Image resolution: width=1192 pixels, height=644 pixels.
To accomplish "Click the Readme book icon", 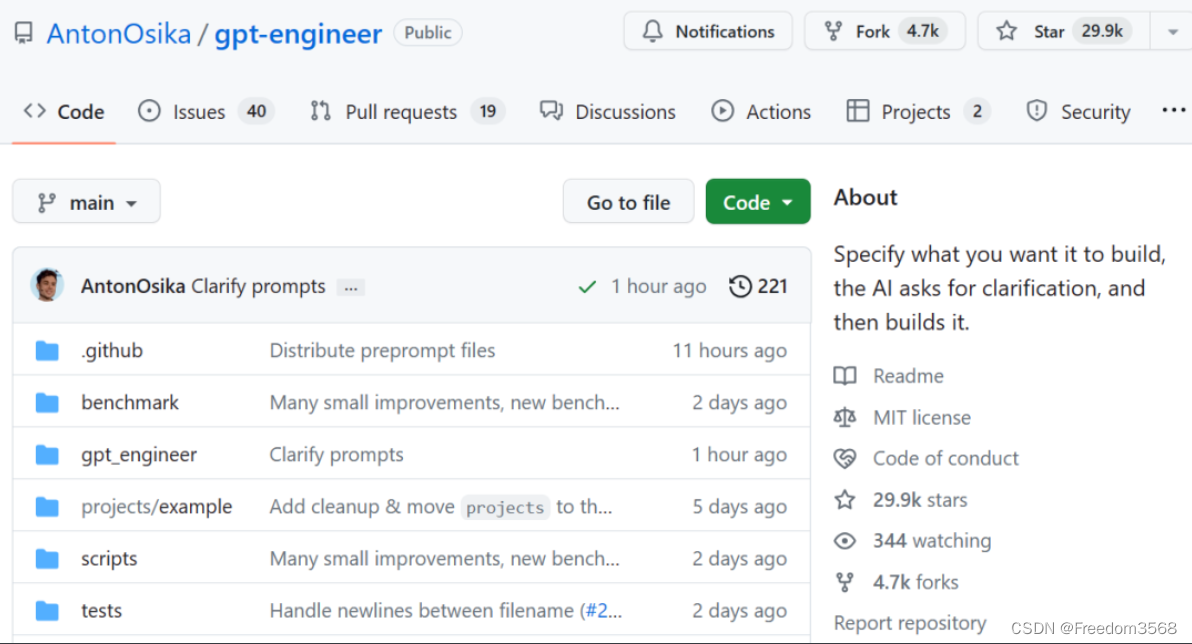I will [845, 376].
